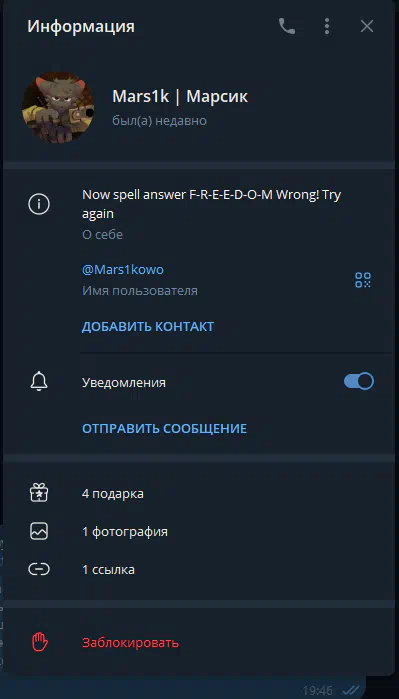Open the 1 ссылка entry

(x=199, y=570)
